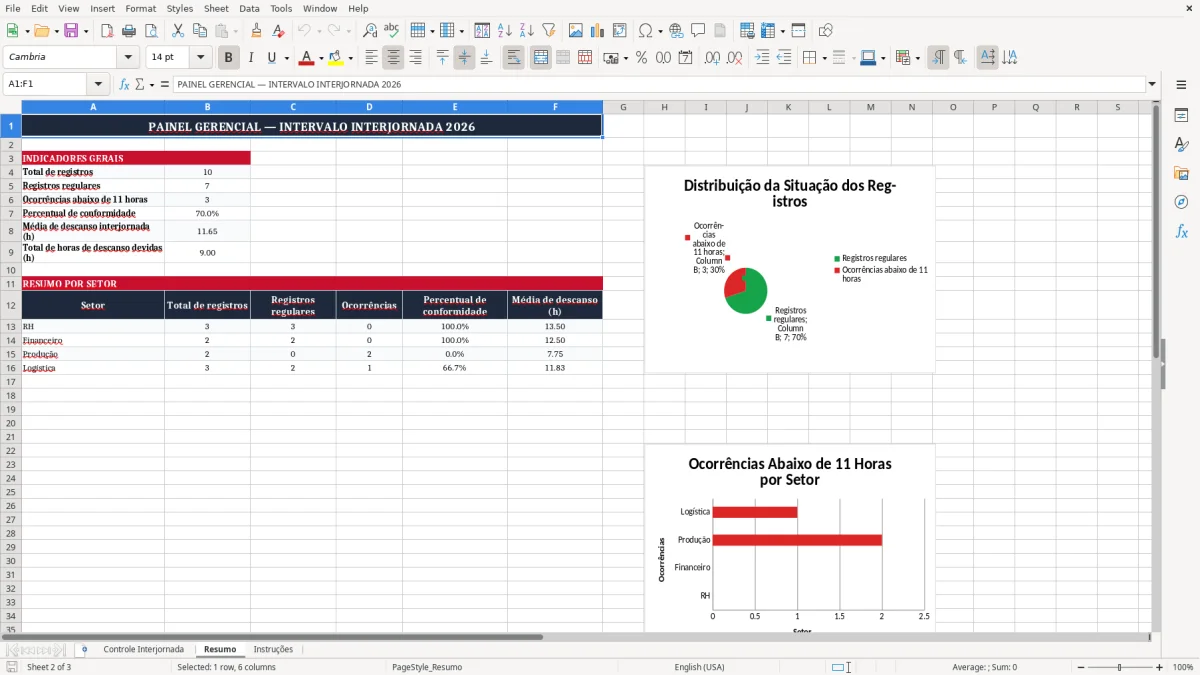This screenshot has width=1200, height=675.
Task: Toggle Merge and Center Cells
Action: 540,58
